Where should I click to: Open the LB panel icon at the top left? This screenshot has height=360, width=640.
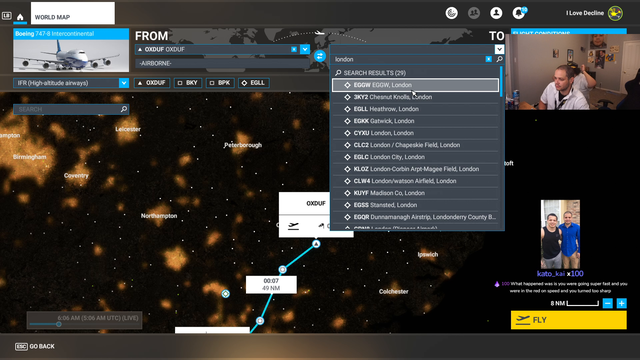point(7,16)
